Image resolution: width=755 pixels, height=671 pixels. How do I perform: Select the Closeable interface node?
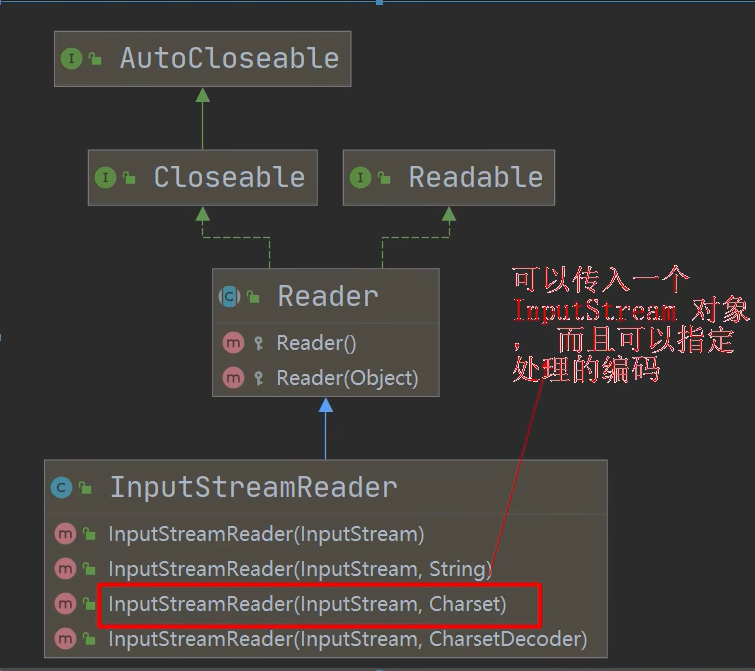tap(228, 178)
